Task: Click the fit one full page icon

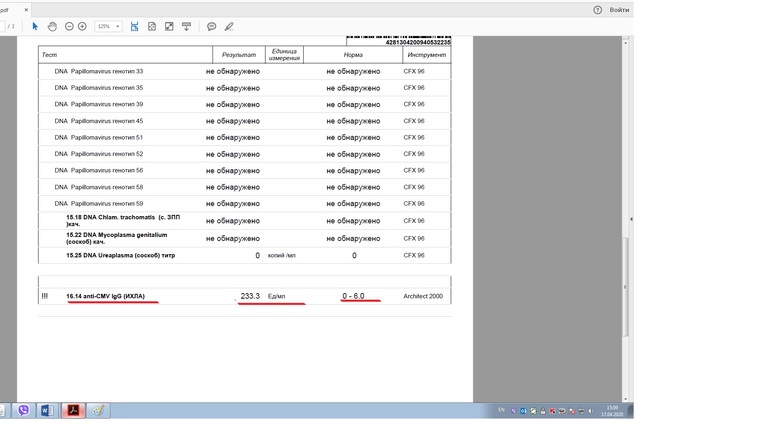Action: 152,26
